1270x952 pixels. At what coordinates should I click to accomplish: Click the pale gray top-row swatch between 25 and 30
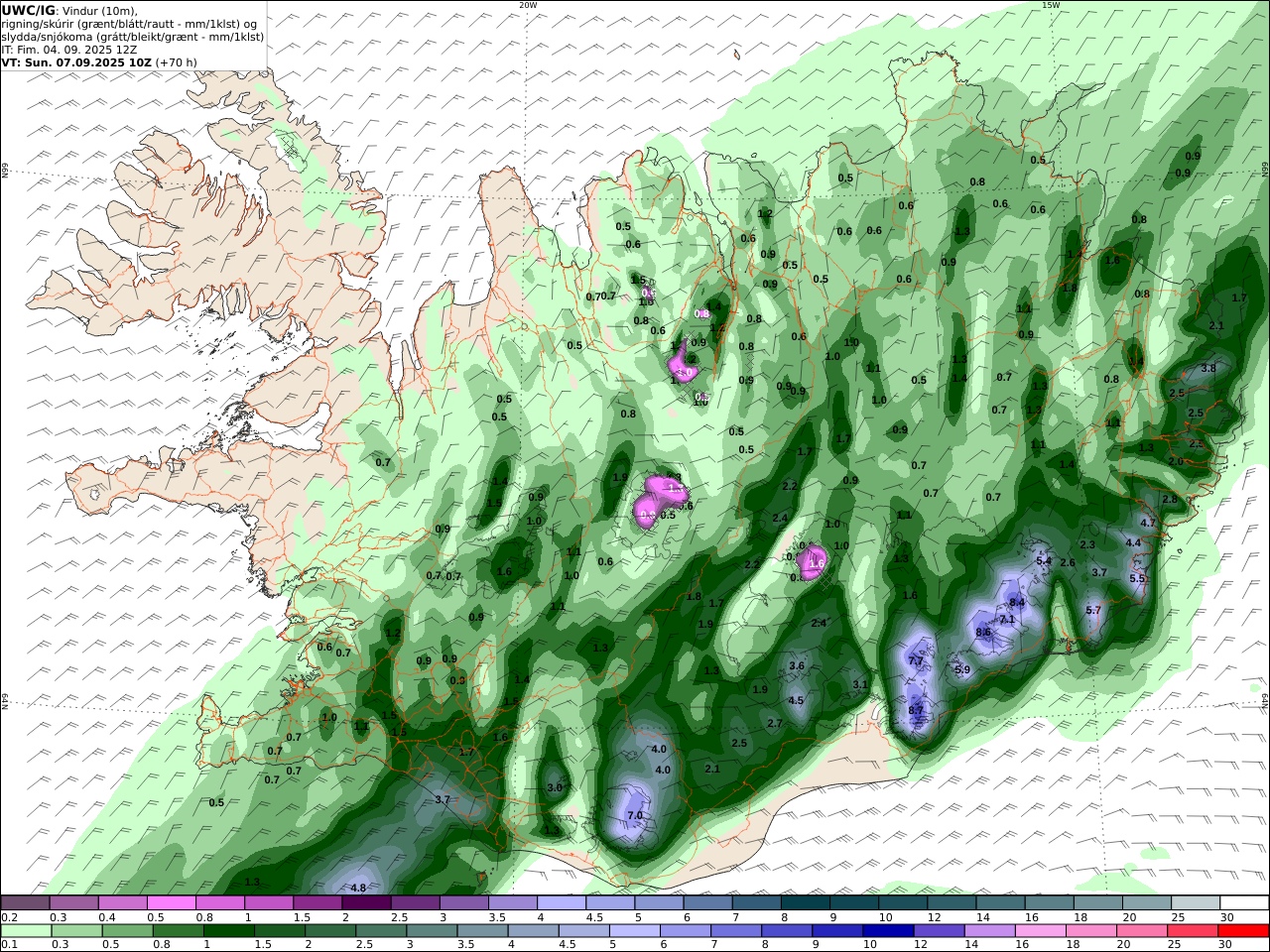pos(1195,902)
